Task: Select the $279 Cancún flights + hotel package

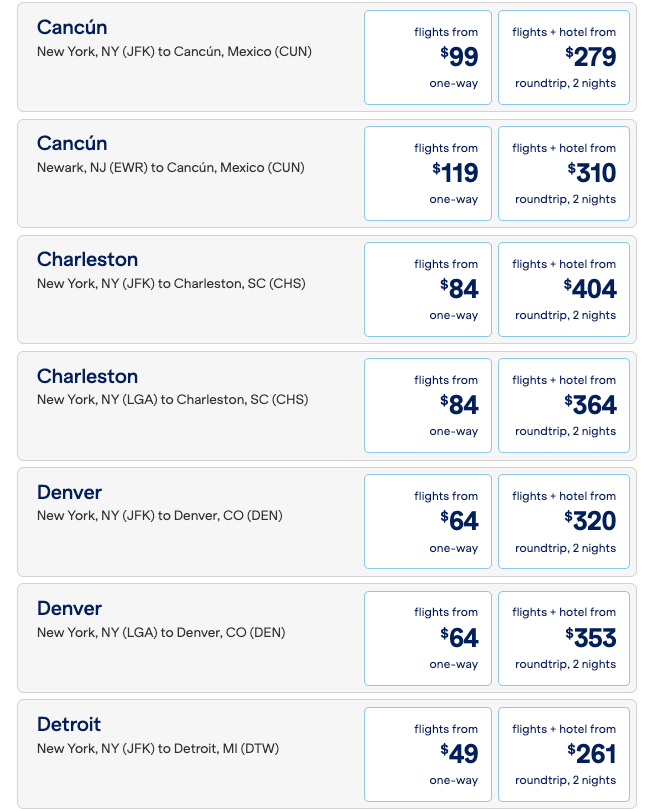Action: pos(563,57)
